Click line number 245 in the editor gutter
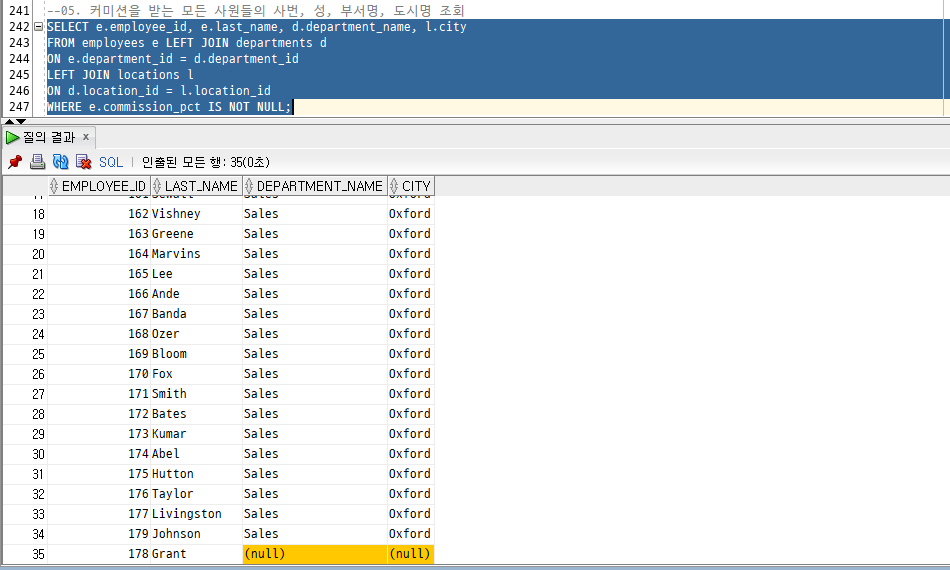 19,75
